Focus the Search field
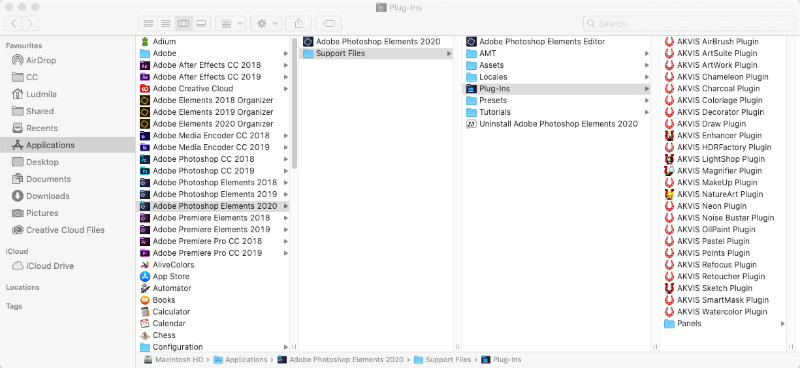Screen dimensions: 800x368 689,23
